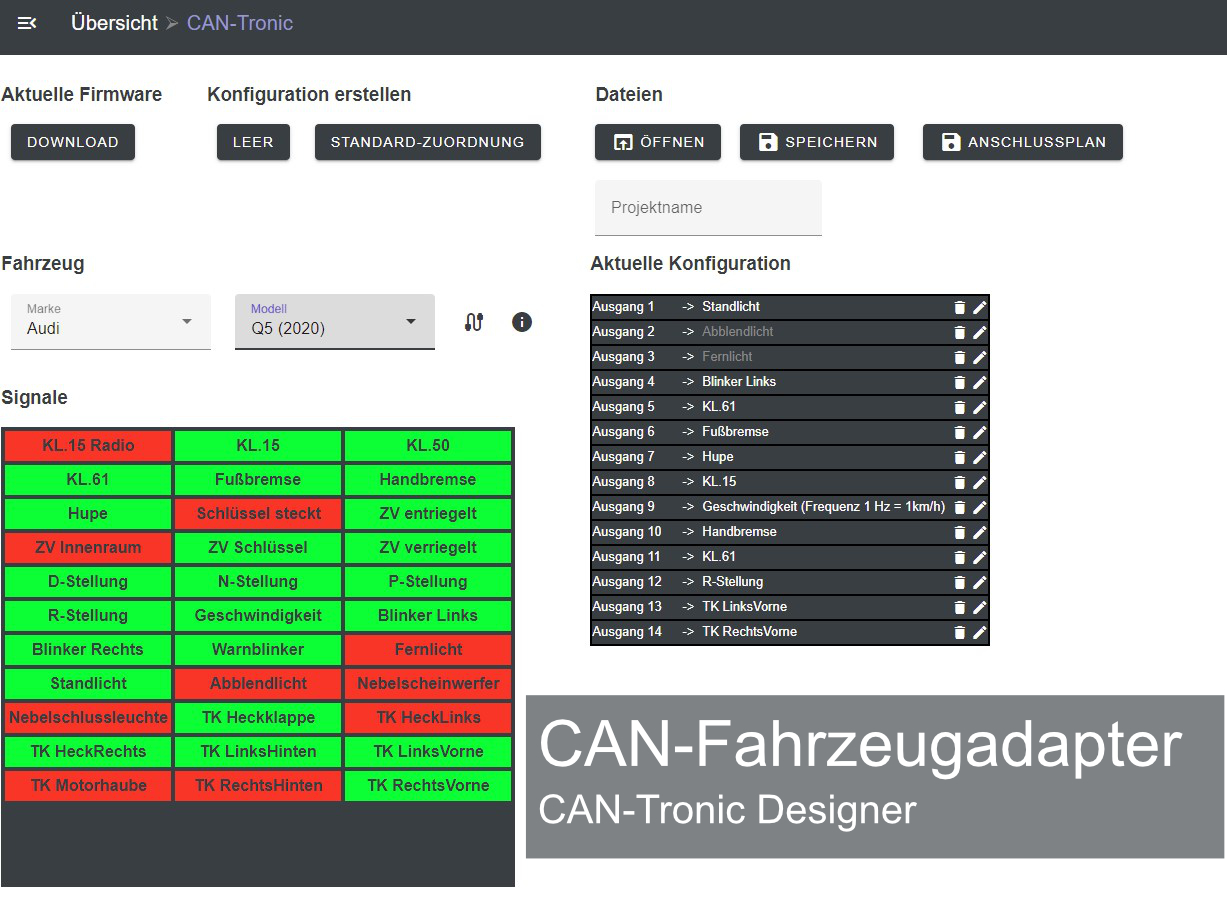This screenshot has height=919, width=1227.
Task: Edit Ausgang 13 TK LinksVorne entry
Action: click(980, 607)
